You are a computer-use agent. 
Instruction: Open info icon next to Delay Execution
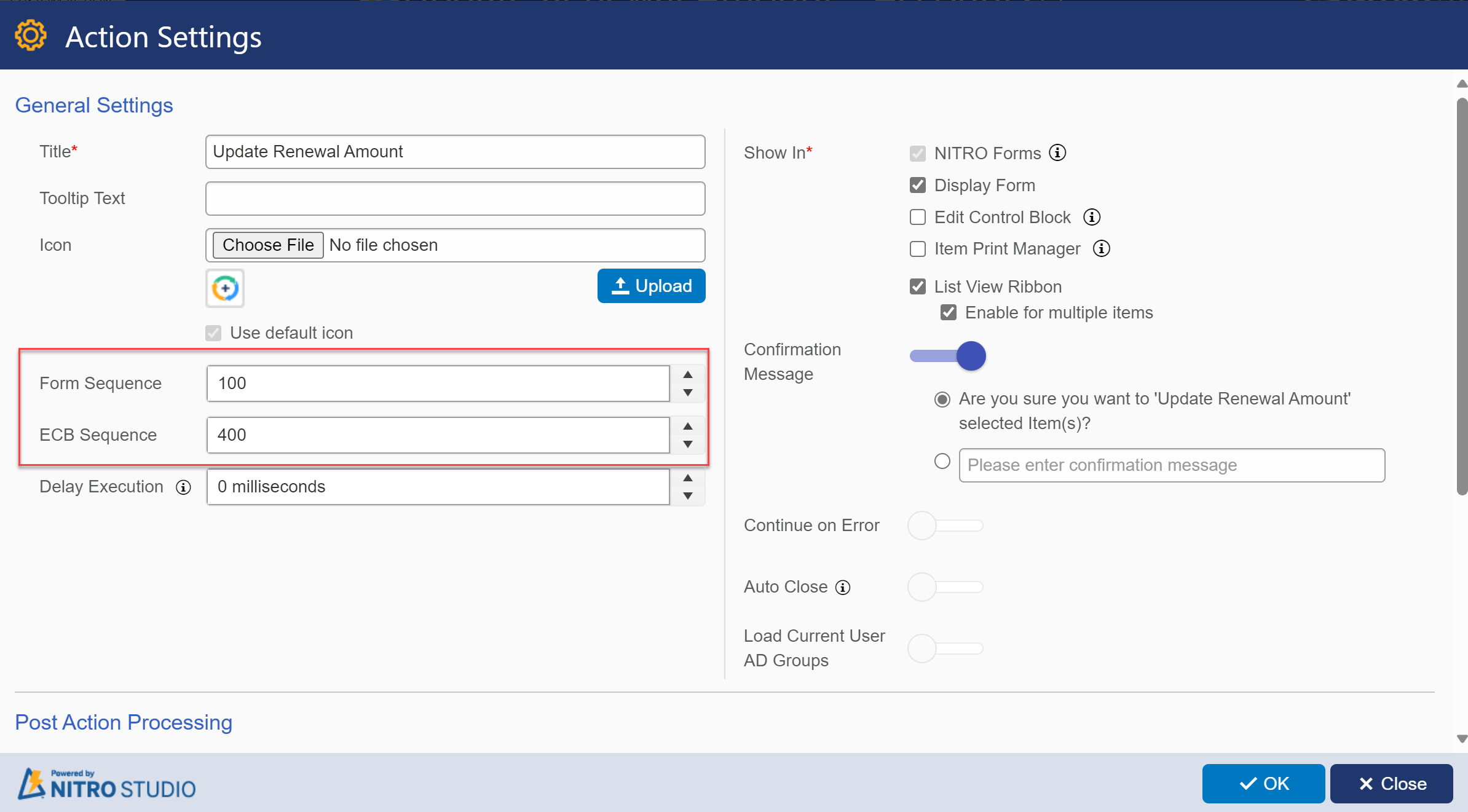coord(183,487)
